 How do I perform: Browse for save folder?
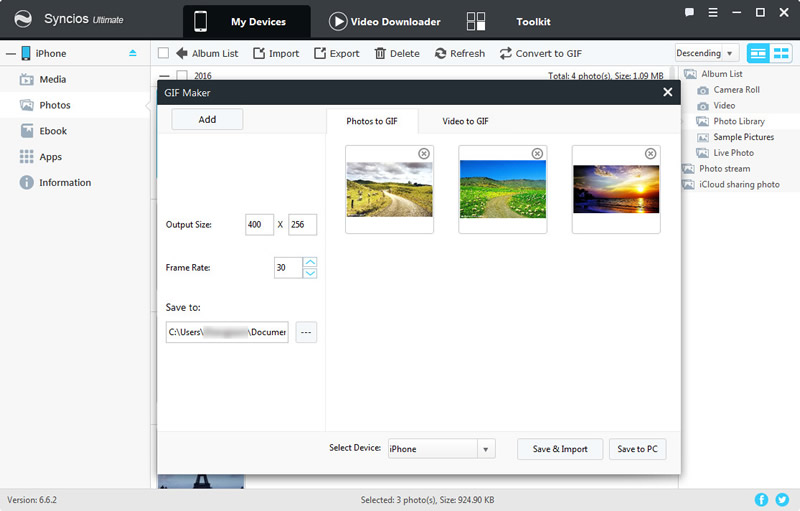(306, 332)
